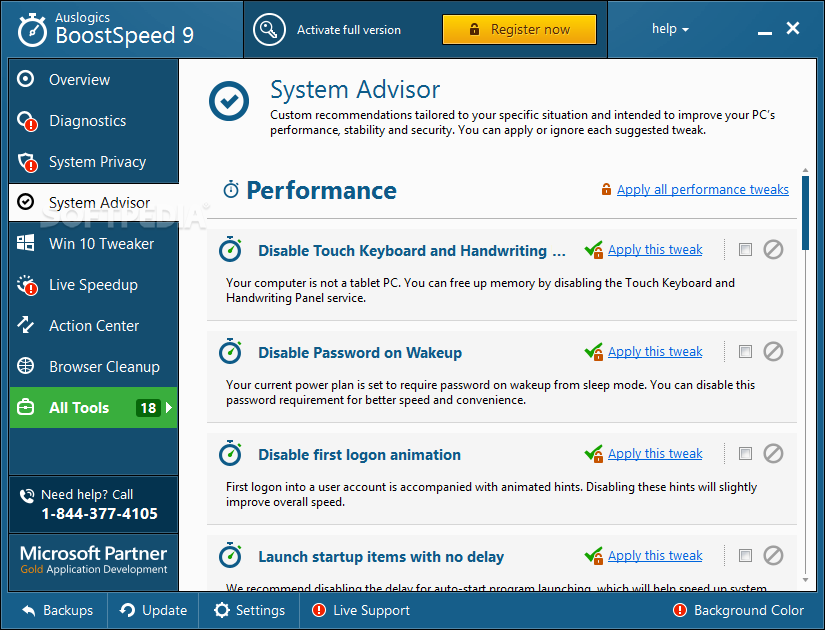
Task: Open Background Color chooser
Action: [738, 611]
